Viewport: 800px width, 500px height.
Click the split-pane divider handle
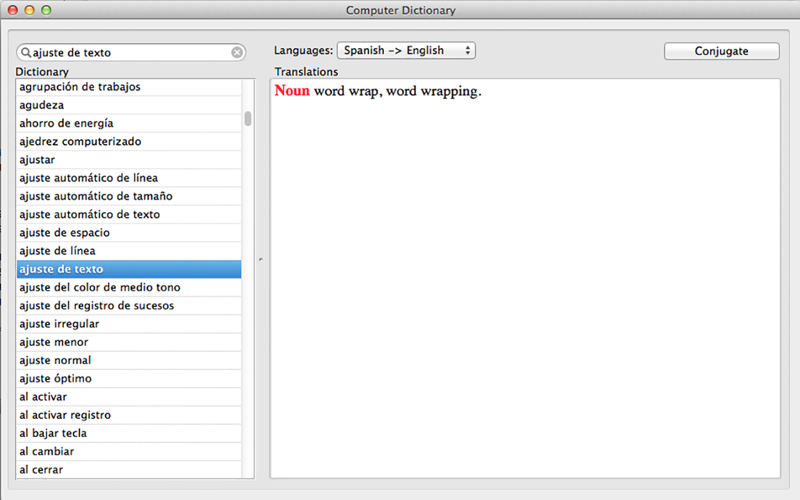coord(261,260)
